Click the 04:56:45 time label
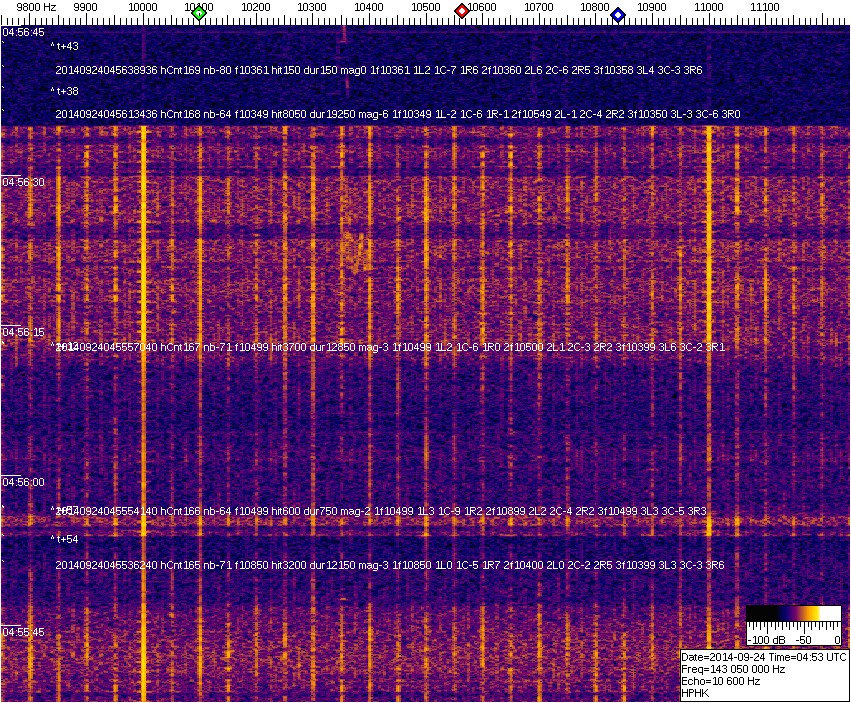The image size is (851, 703). pos(23,32)
